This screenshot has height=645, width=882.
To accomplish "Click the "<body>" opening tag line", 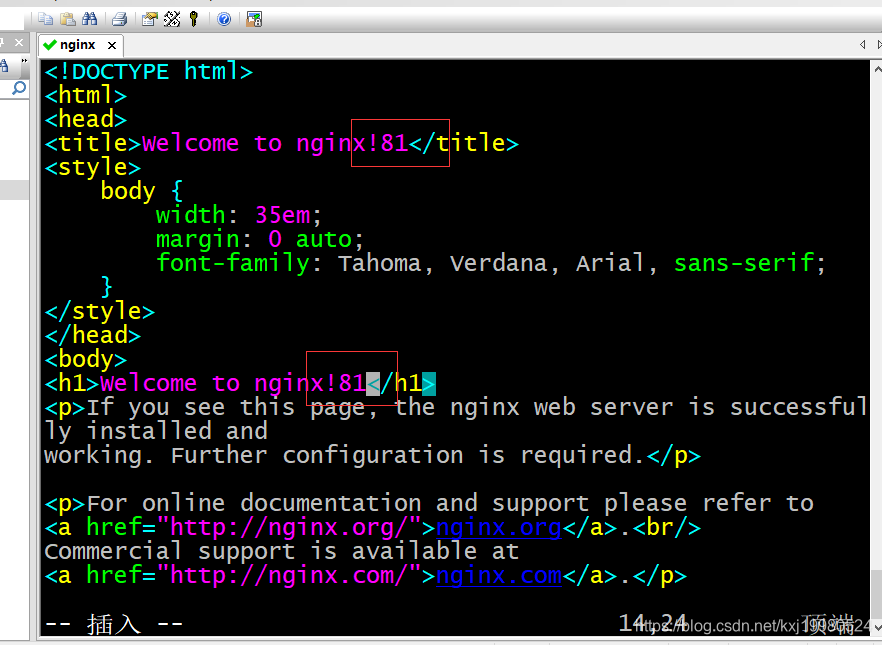I will 86,359.
